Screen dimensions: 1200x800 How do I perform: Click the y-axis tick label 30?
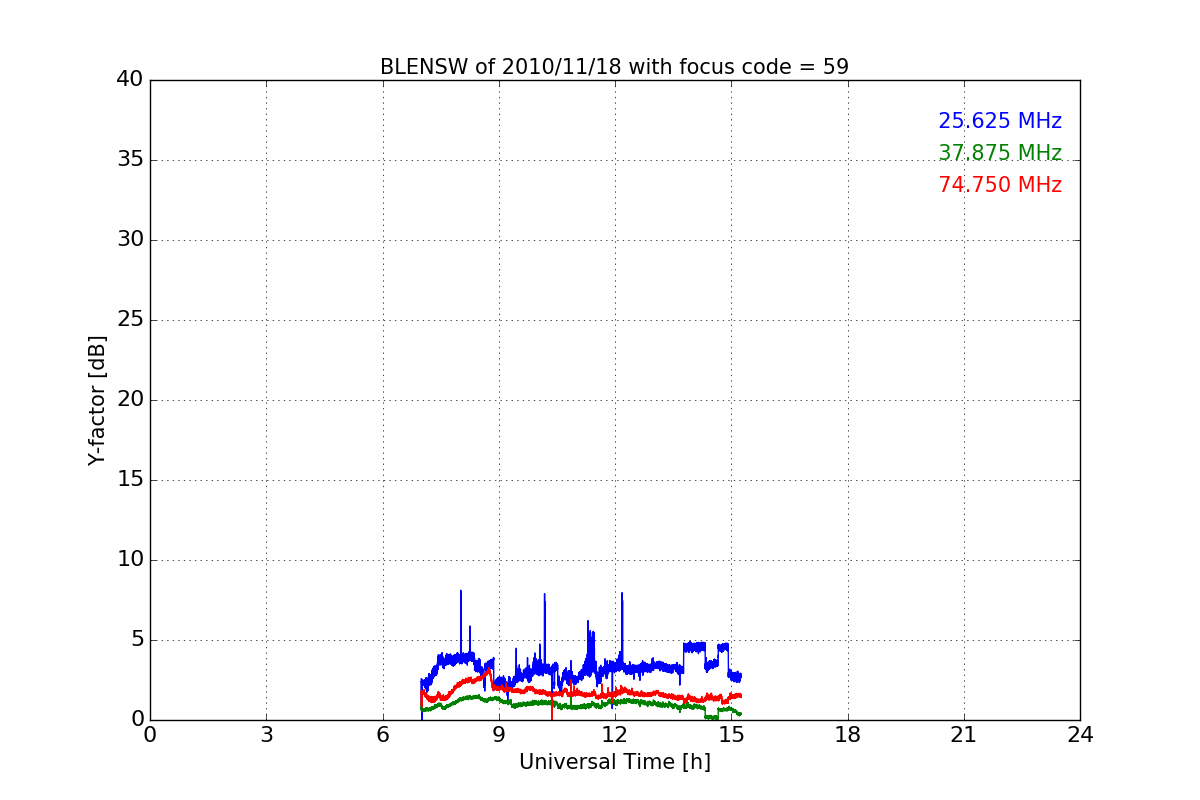coord(130,240)
